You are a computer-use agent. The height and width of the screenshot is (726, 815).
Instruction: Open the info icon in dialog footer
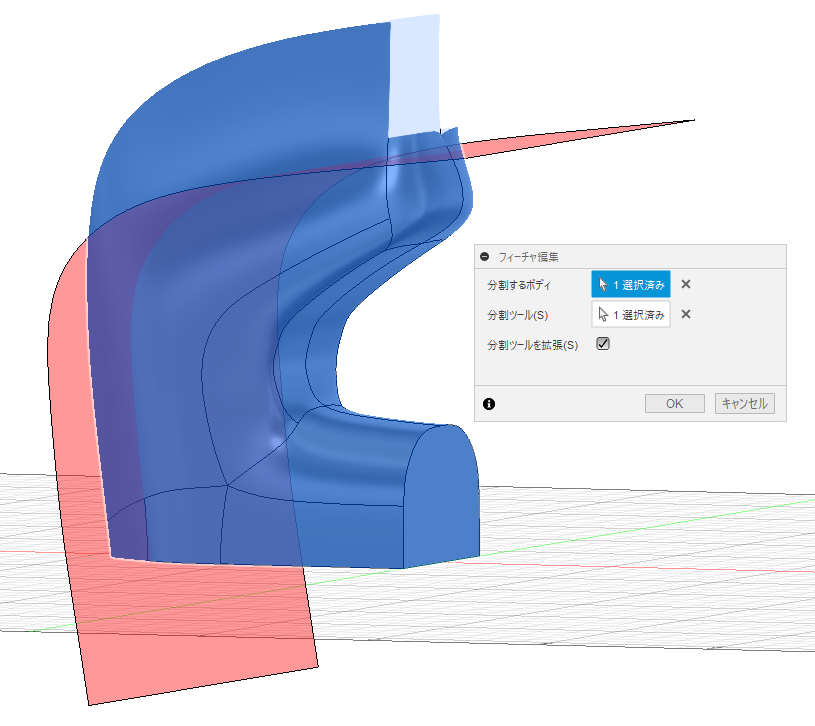(x=489, y=404)
